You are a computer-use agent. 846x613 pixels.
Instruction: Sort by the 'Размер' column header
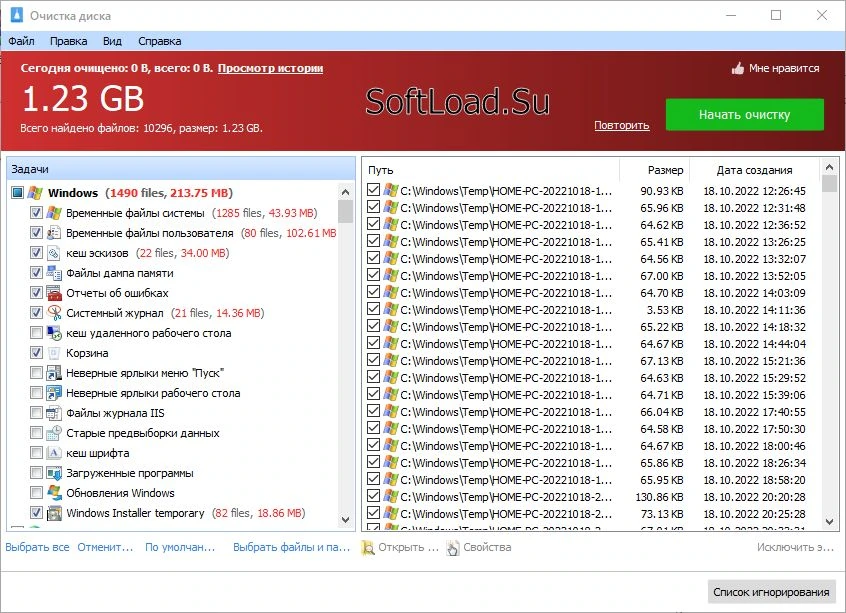coord(655,170)
